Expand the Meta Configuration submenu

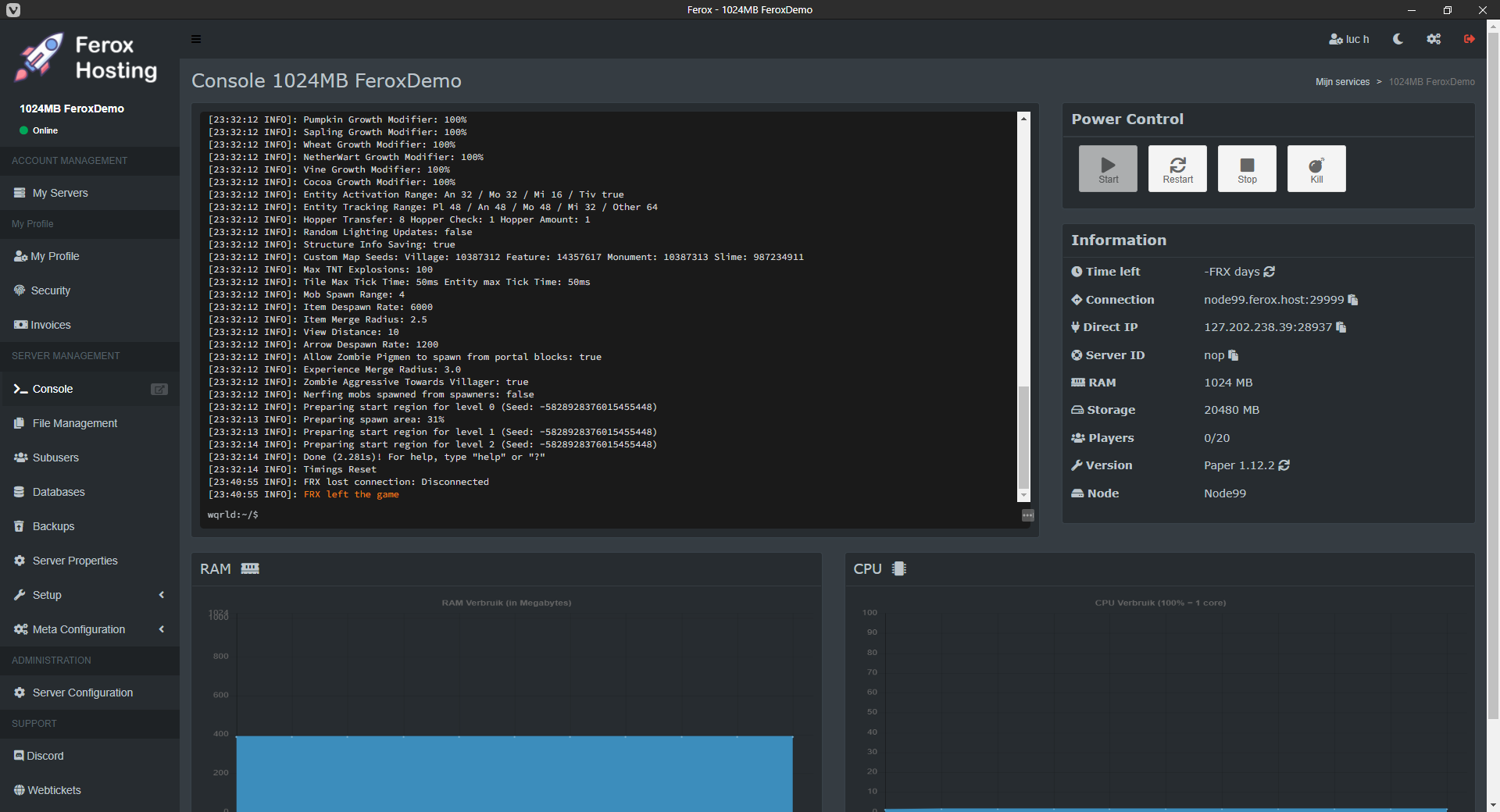tap(90, 629)
